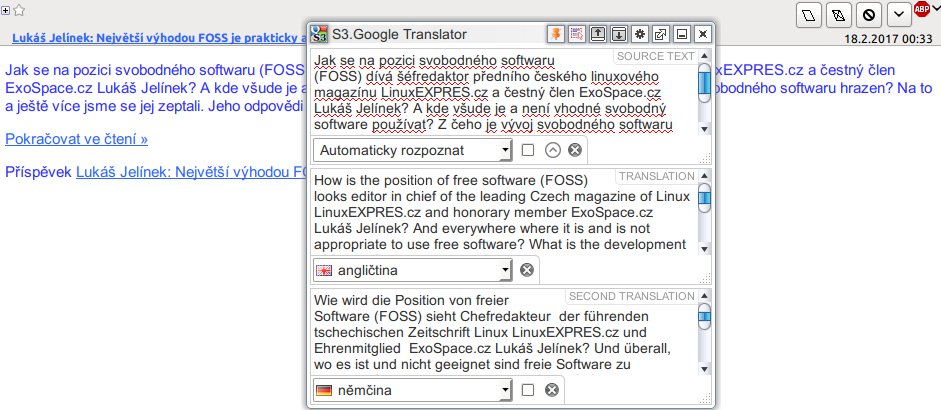Open translator settings gear icon

click(x=640, y=34)
